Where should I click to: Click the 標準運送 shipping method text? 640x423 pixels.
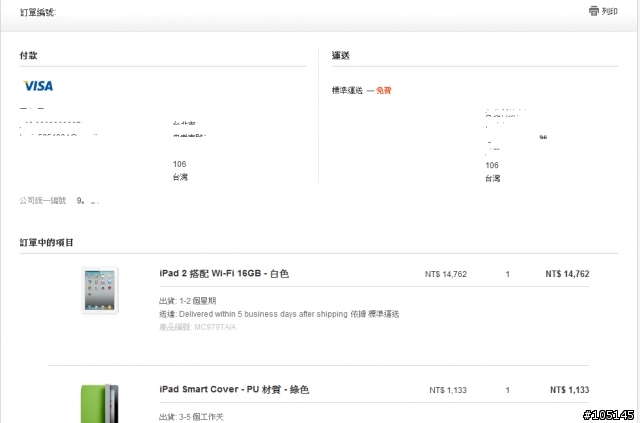(x=347, y=90)
